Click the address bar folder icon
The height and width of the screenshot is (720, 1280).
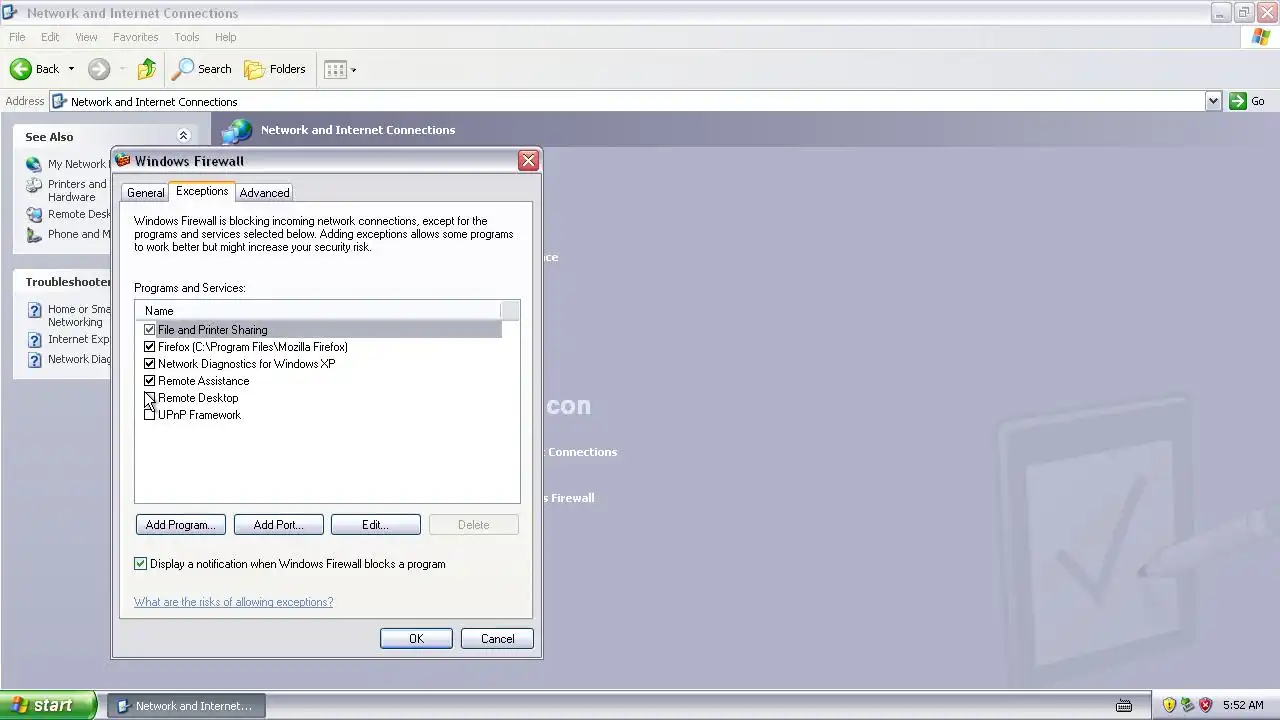59,101
